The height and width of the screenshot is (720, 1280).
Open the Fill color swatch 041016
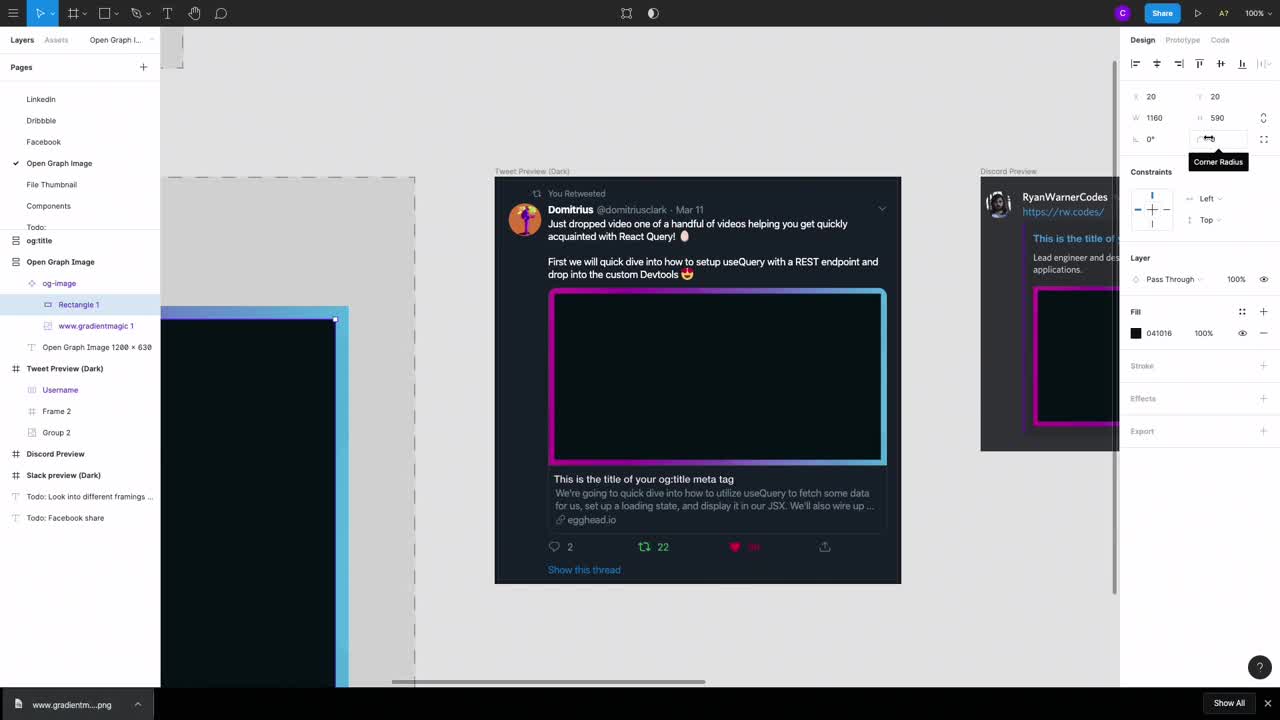[1136, 333]
